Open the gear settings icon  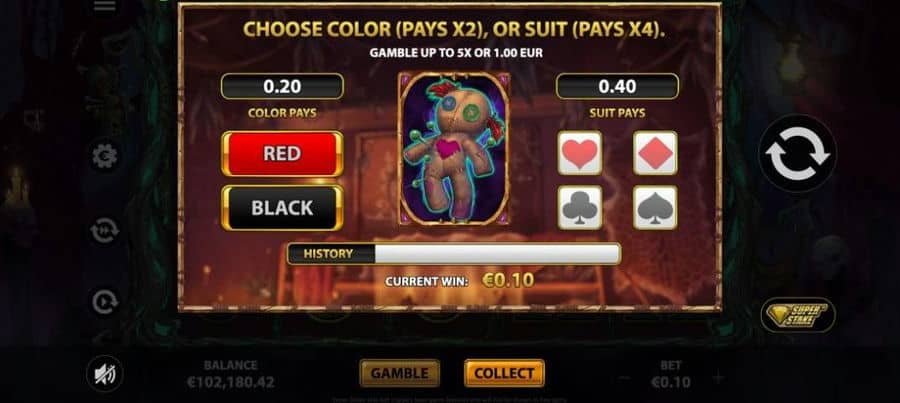click(105, 156)
